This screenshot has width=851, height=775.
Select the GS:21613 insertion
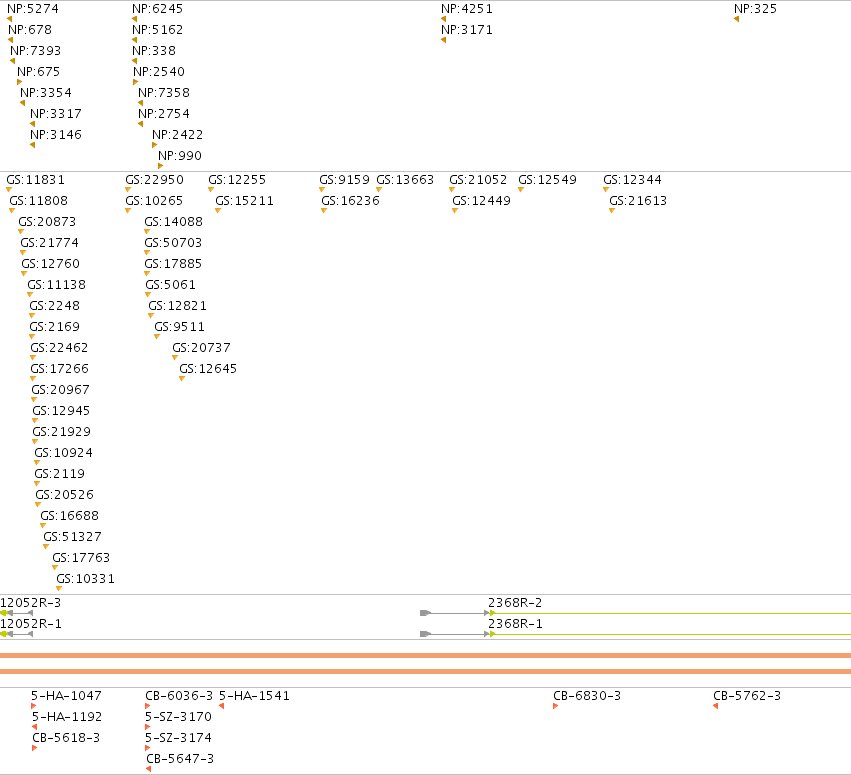[638, 201]
